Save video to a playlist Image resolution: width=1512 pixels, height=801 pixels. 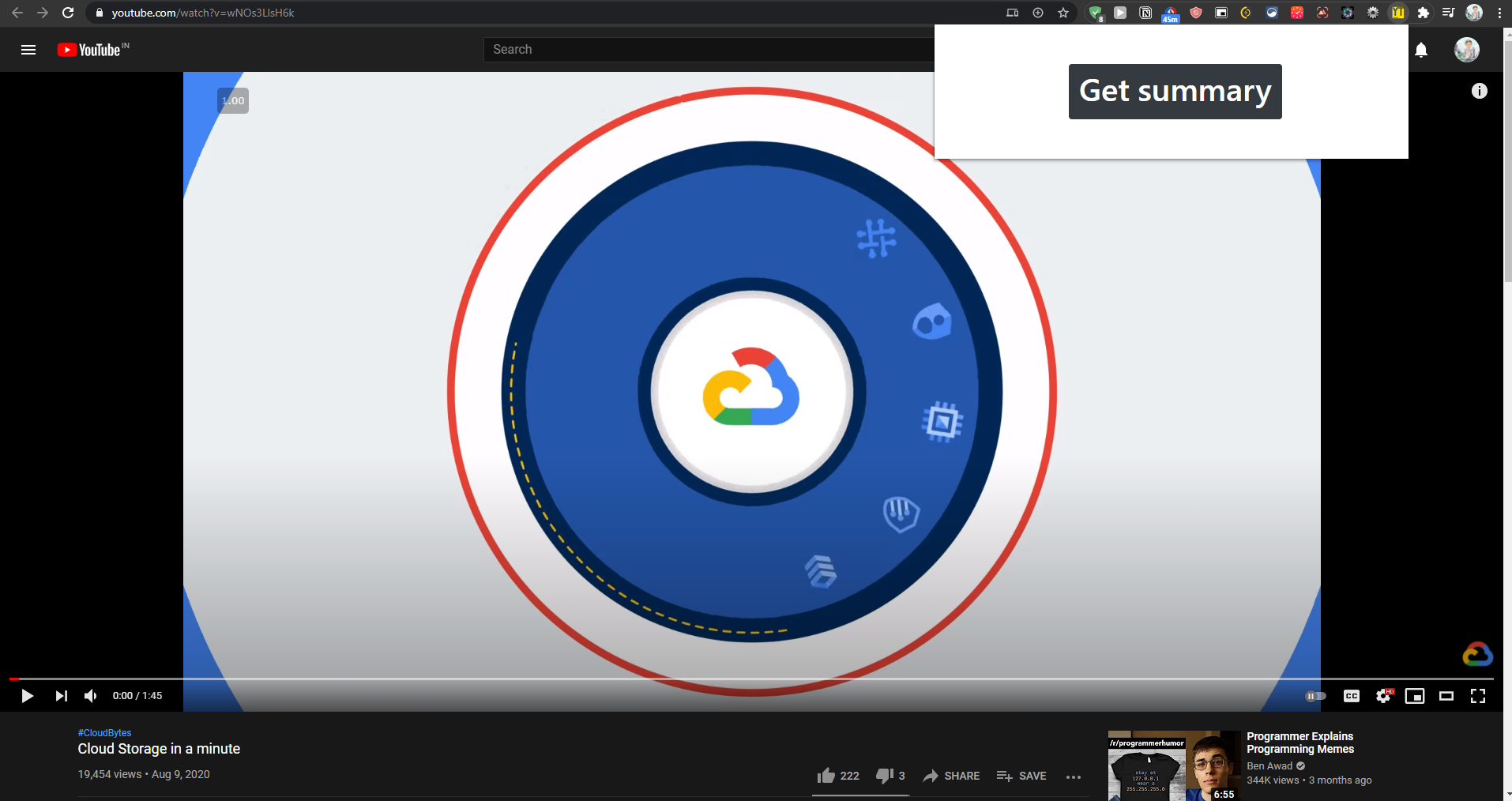tap(1021, 776)
